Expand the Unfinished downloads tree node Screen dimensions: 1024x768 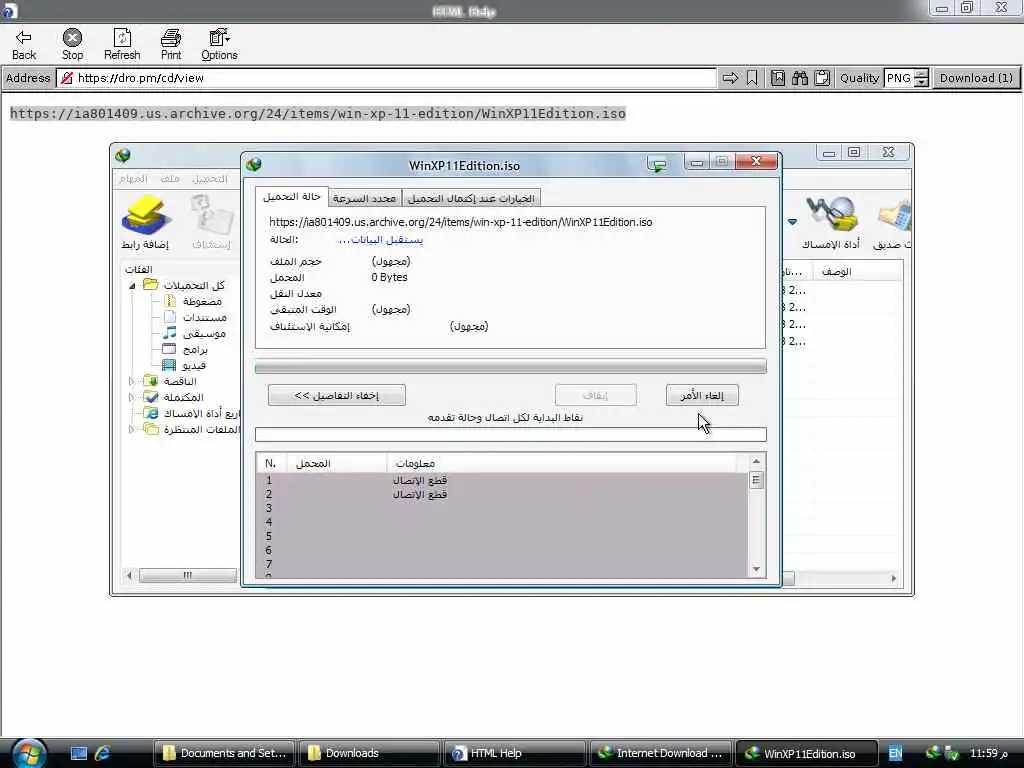click(131, 381)
